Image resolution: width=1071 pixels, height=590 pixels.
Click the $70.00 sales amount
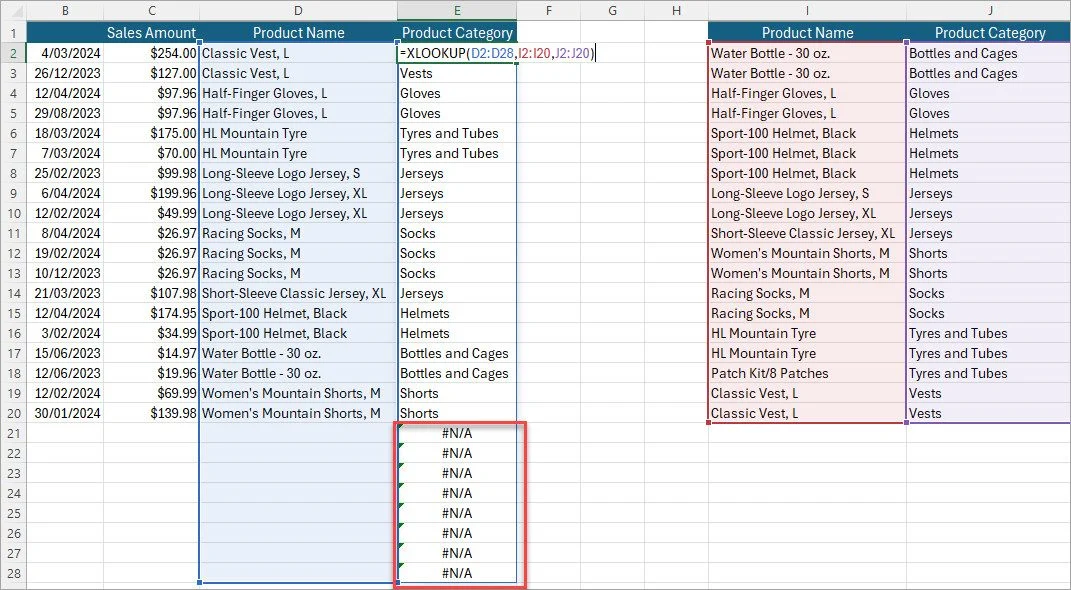152,153
